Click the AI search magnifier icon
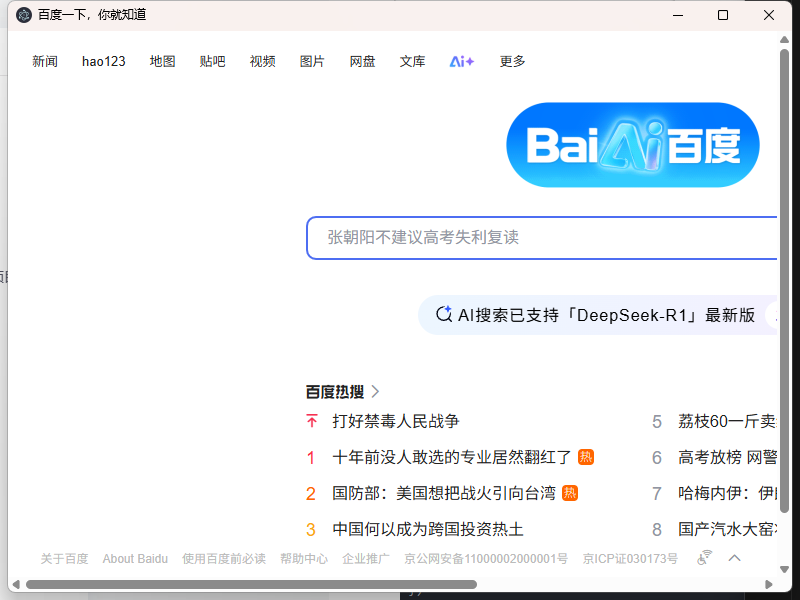Image resolution: width=800 pixels, height=600 pixels. pos(444,314)
